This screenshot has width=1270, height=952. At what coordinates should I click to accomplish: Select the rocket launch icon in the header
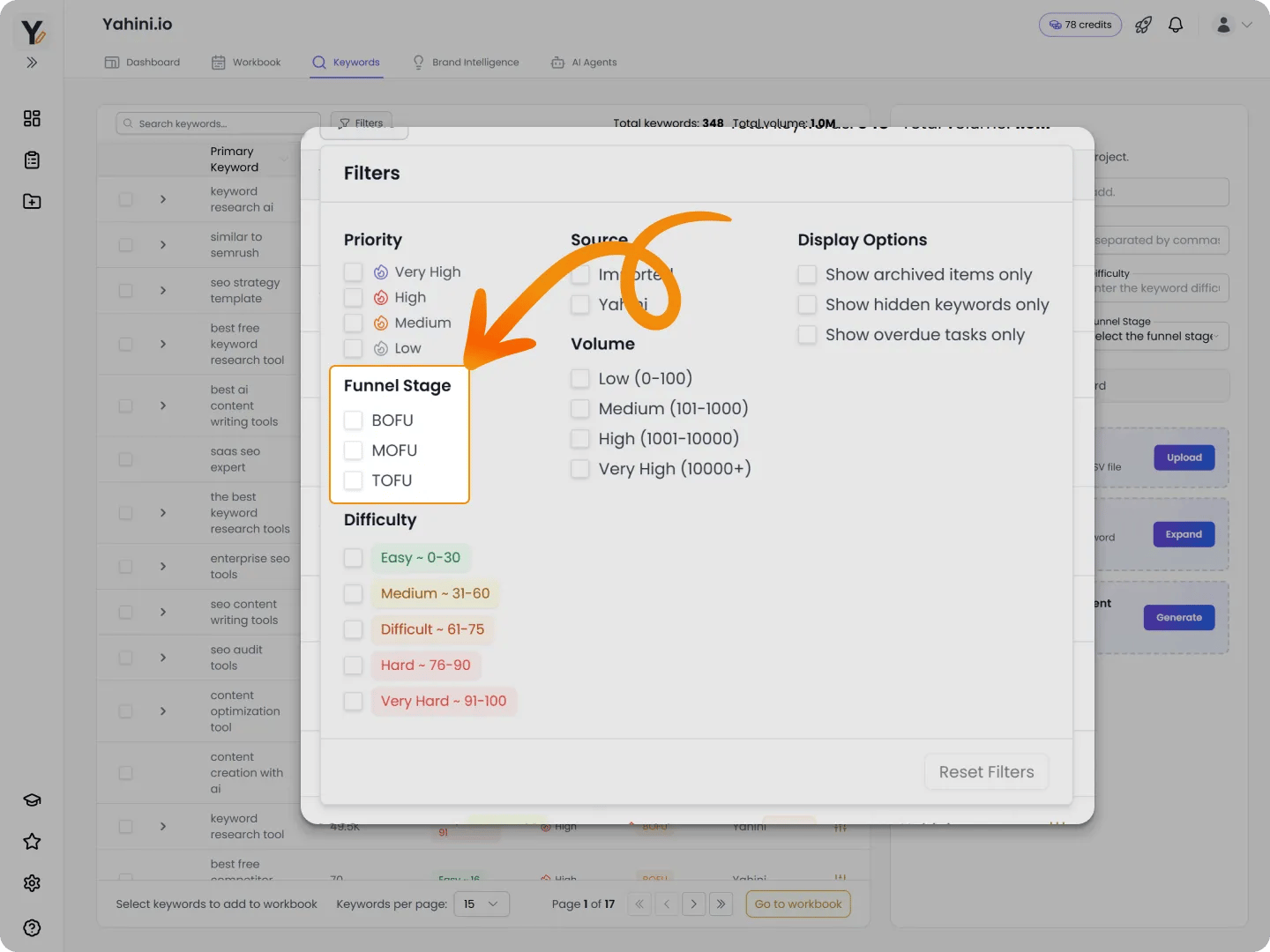coord(1143,25)
